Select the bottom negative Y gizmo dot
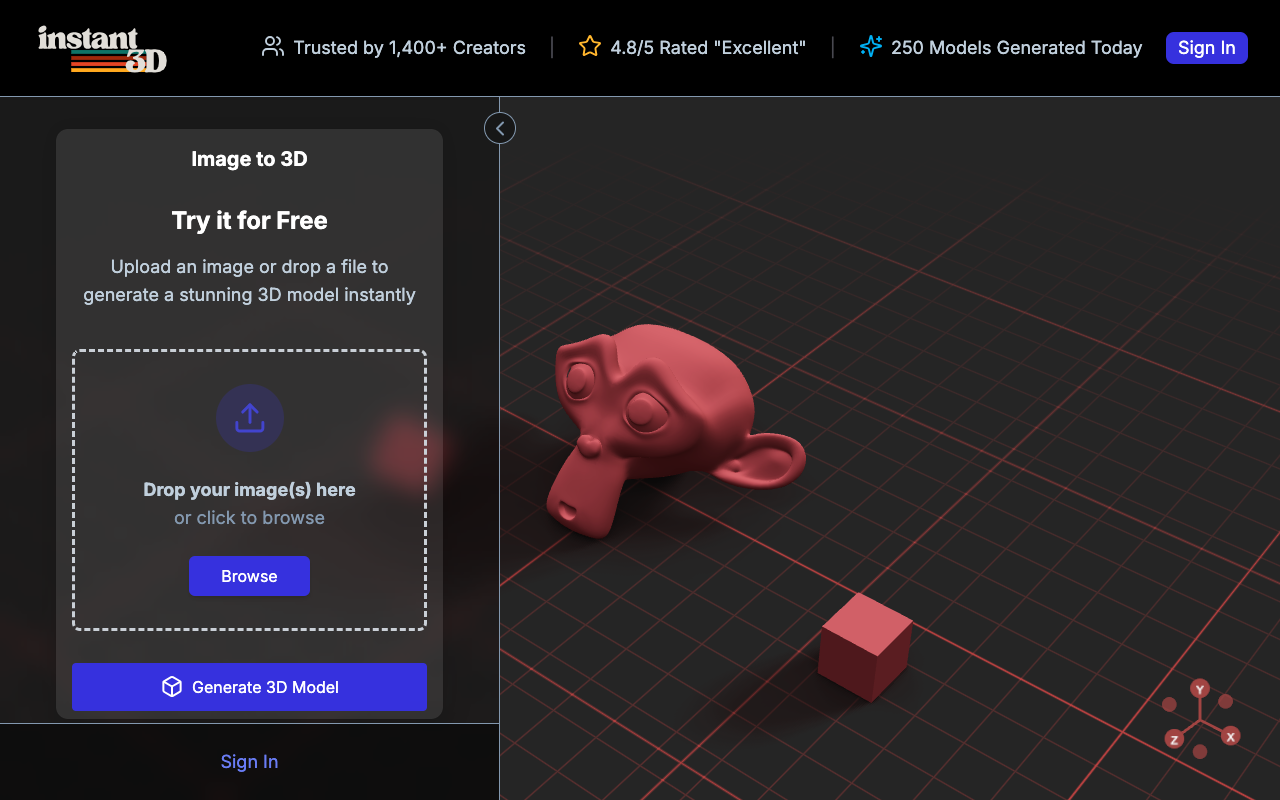The image size is (1280, 800). tap(1200, 752)
